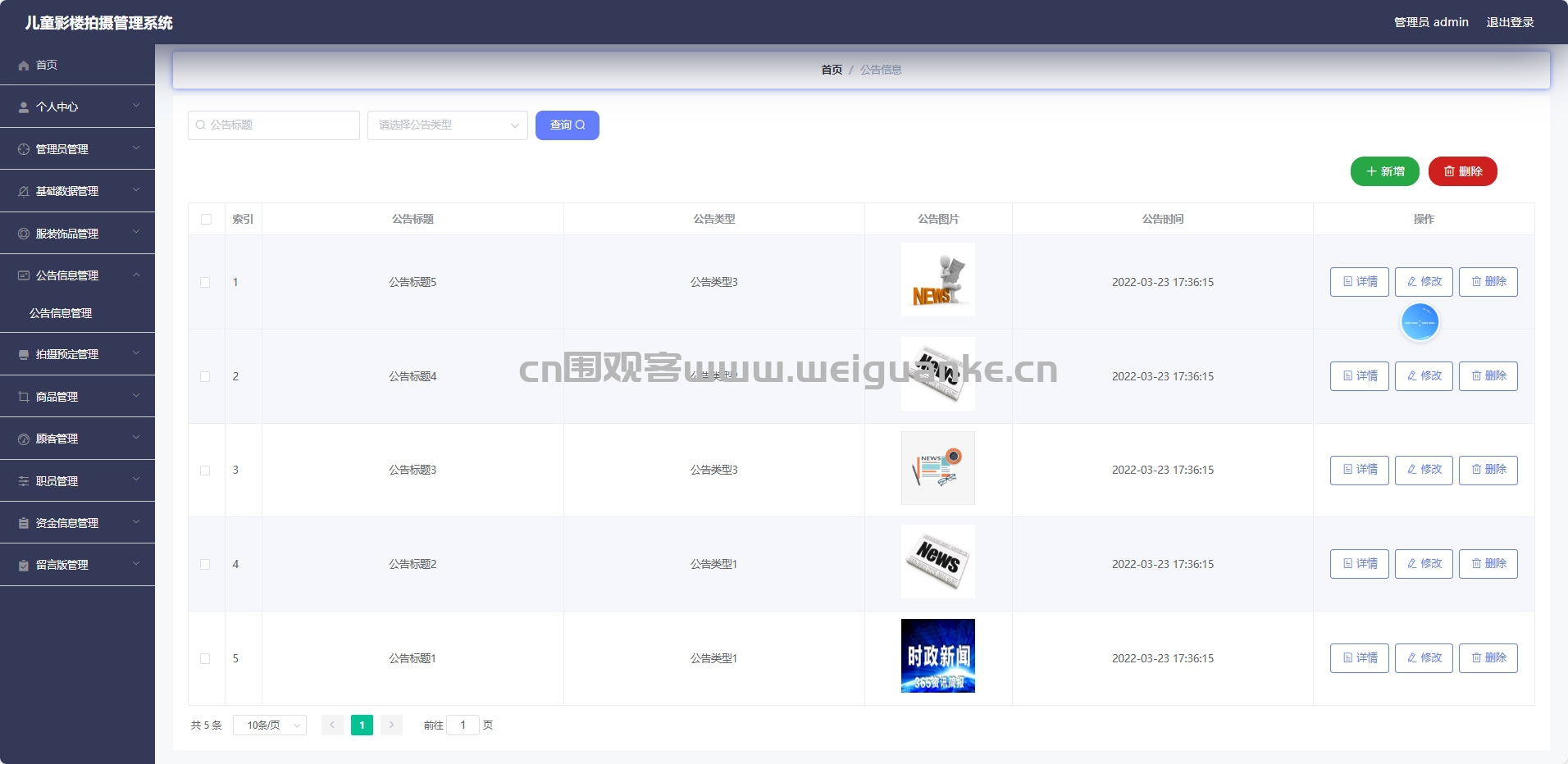
Task: Select page 1 in pagination
Action: [362, 725]
